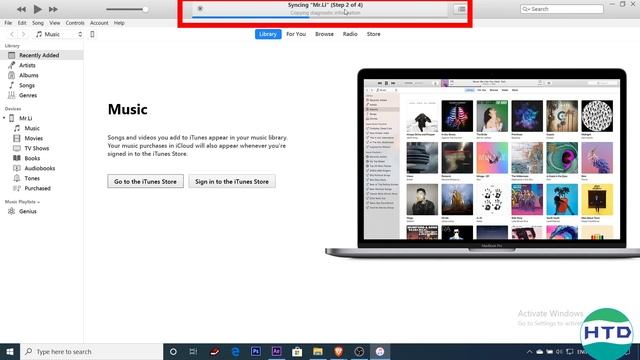Expand the Music Playlists section header

(x=22, y=202)
